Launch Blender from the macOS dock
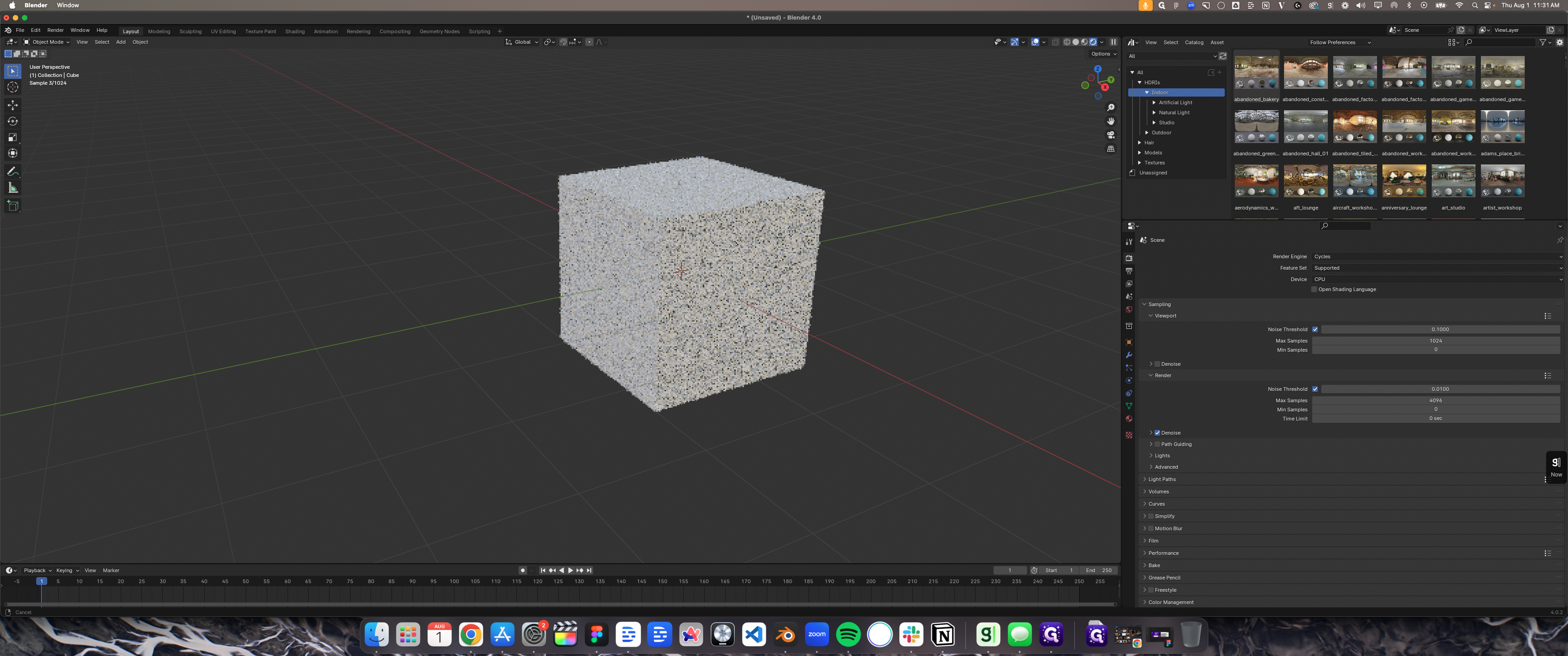The width and height of the screenshot is (1568, 656). pyautogui.click(x=785, y=635)
